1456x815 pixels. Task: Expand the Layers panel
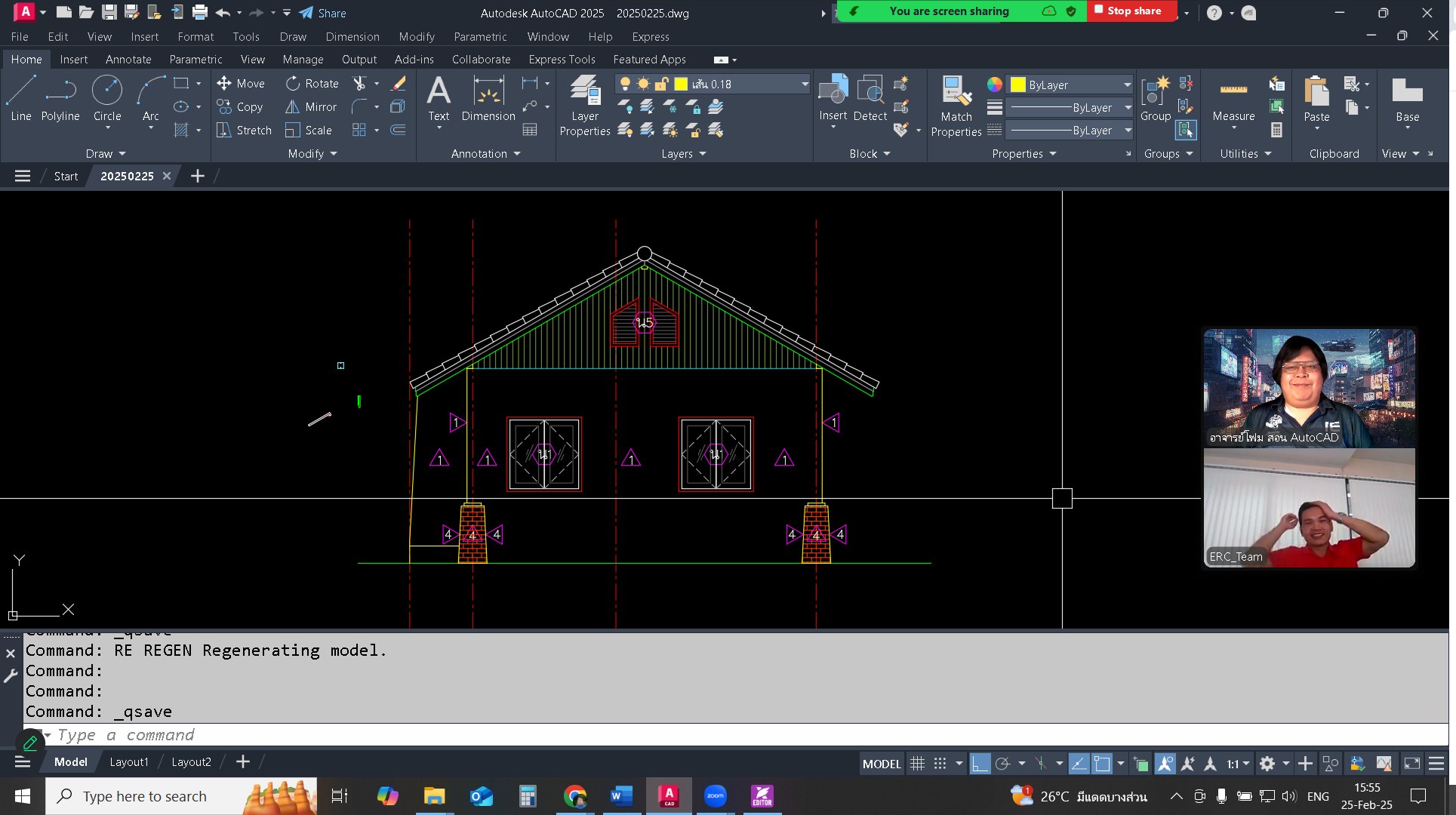click(x=684, y=153)
